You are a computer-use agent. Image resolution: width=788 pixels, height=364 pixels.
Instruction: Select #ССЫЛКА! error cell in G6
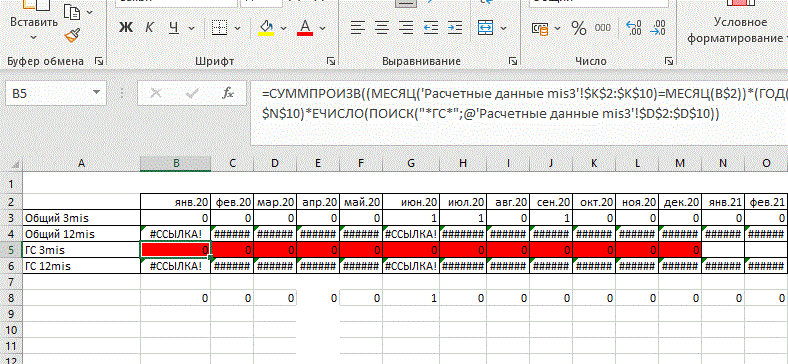pos(412,266)
